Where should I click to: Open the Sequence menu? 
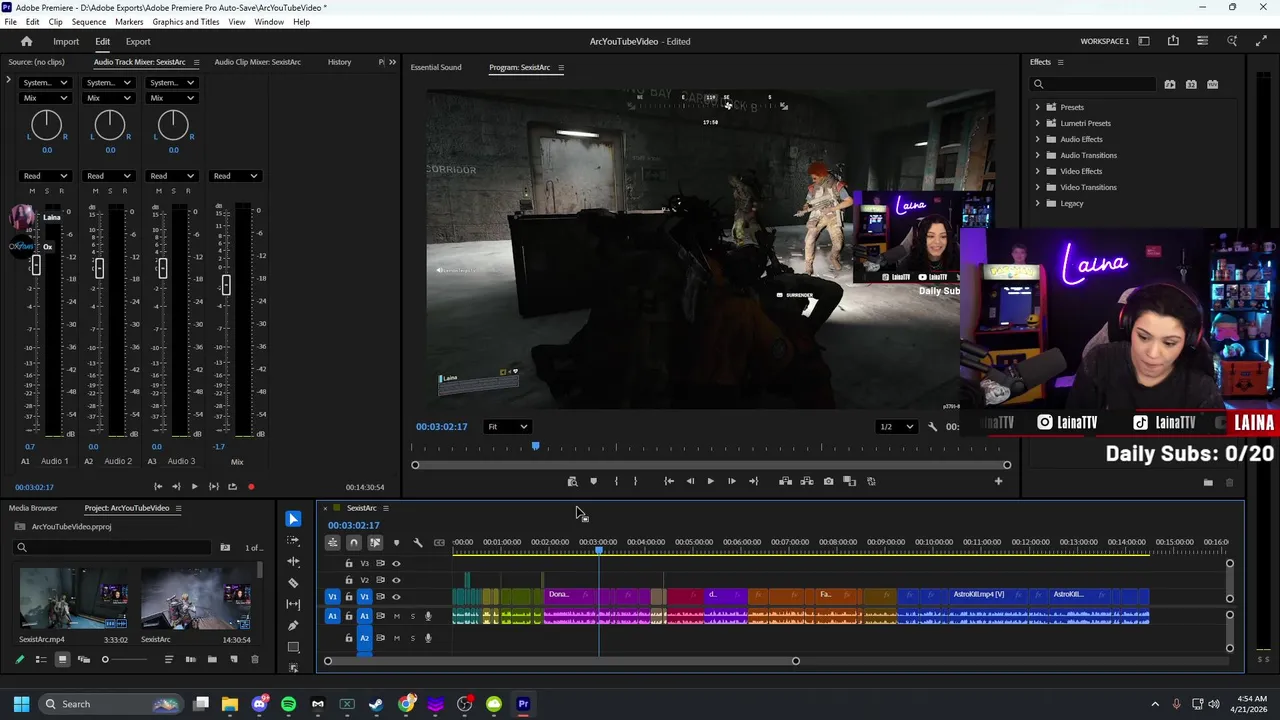tap(88, 22)
